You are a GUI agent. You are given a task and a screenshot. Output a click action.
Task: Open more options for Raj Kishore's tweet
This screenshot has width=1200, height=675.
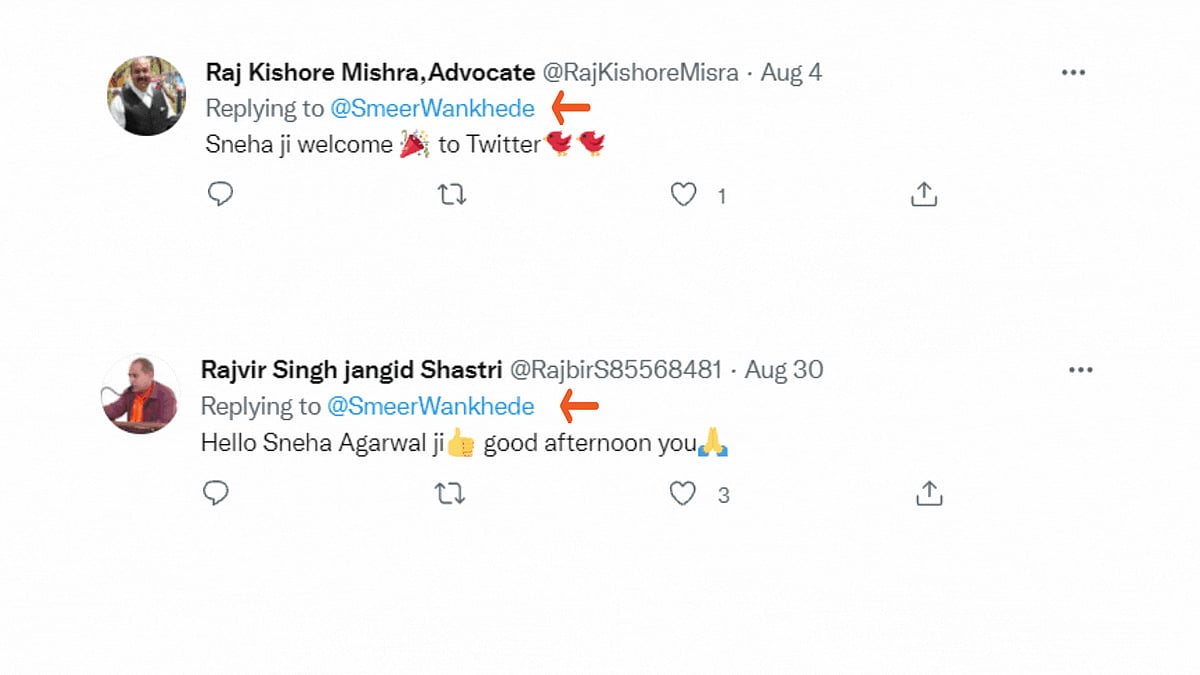(x=1073, y=73)
